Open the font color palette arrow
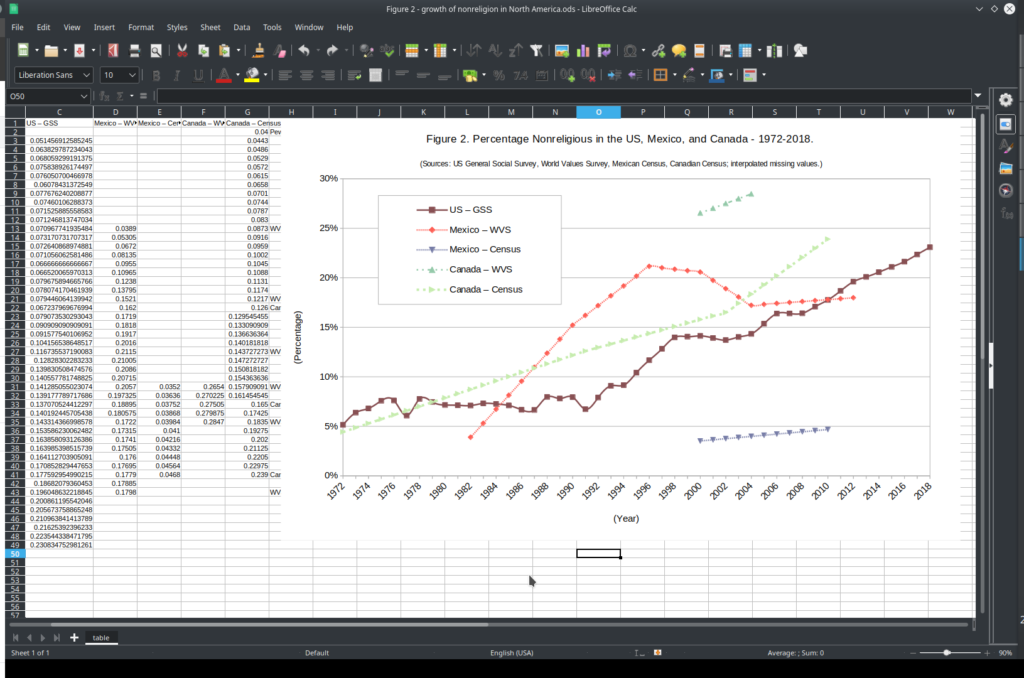 [x=237, y=75]
